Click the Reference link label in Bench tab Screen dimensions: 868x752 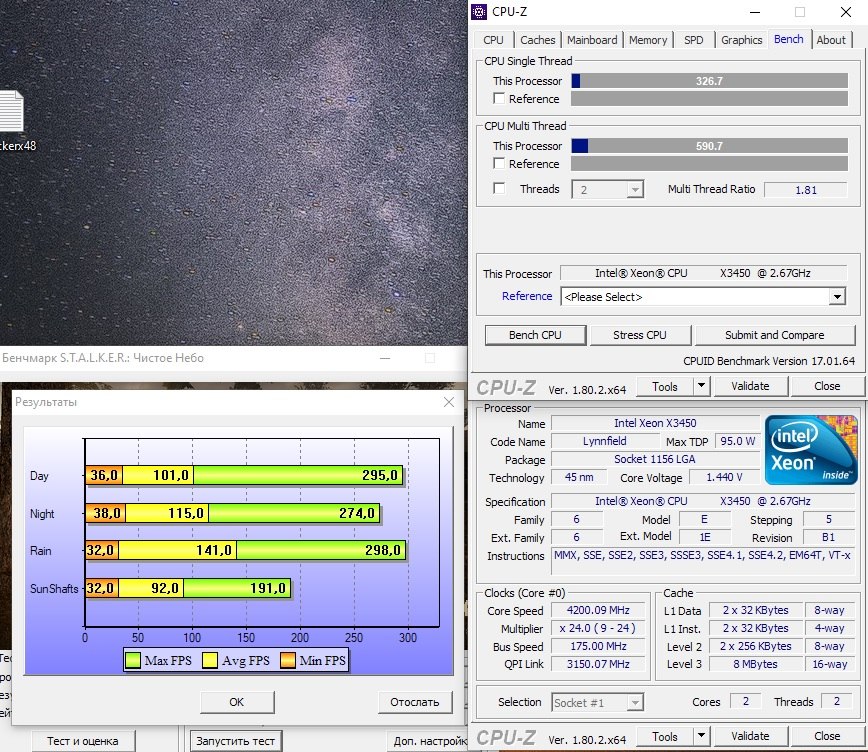tap(527, 296)
